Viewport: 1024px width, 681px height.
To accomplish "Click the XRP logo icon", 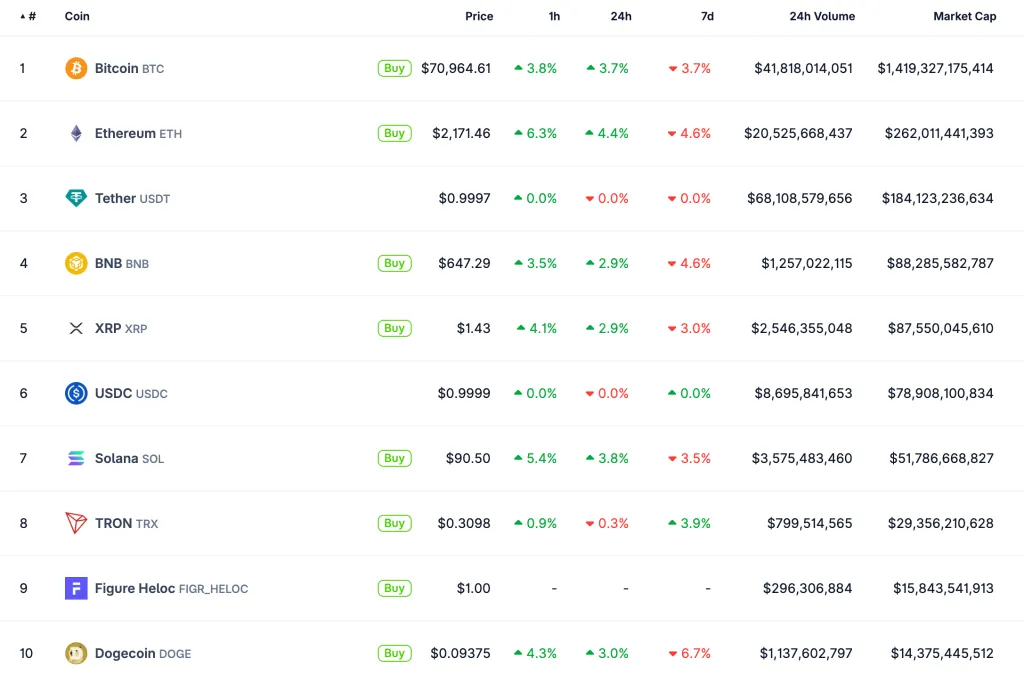I will 76,328.
